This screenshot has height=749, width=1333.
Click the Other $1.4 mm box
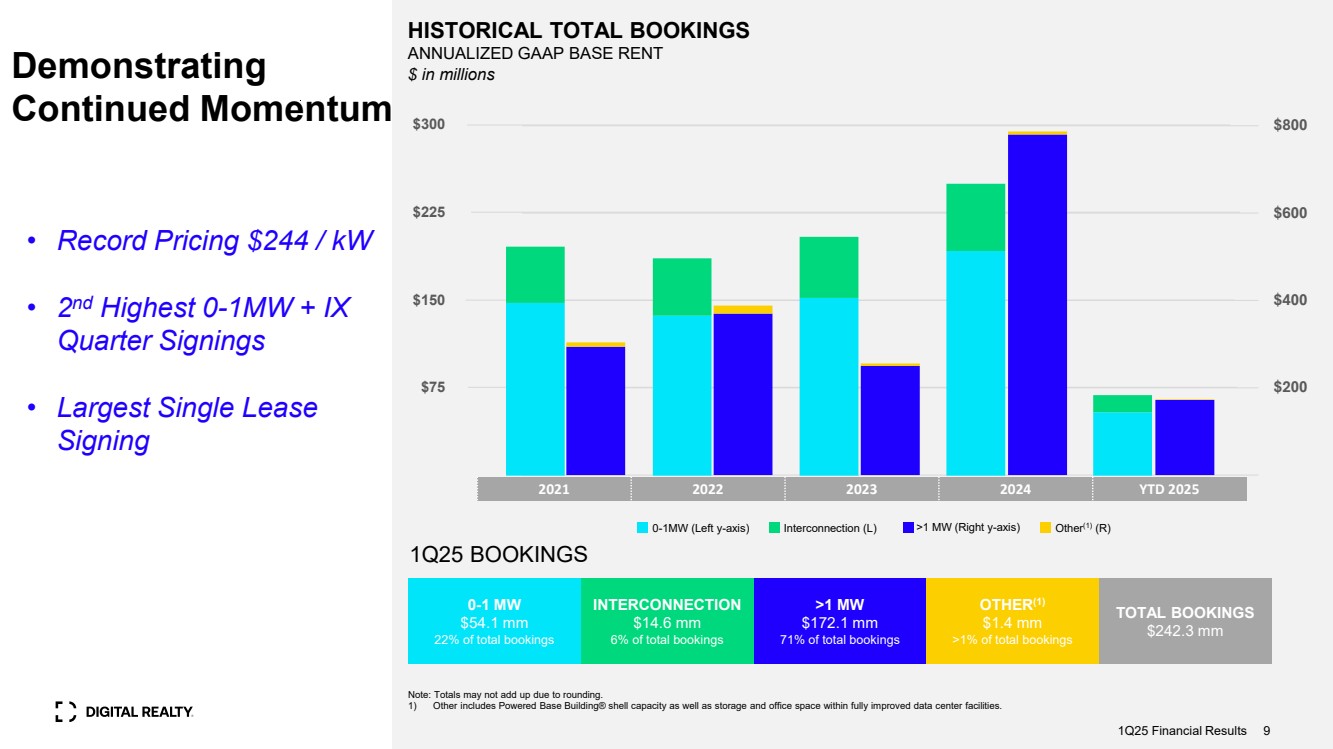click(1012, 621)
